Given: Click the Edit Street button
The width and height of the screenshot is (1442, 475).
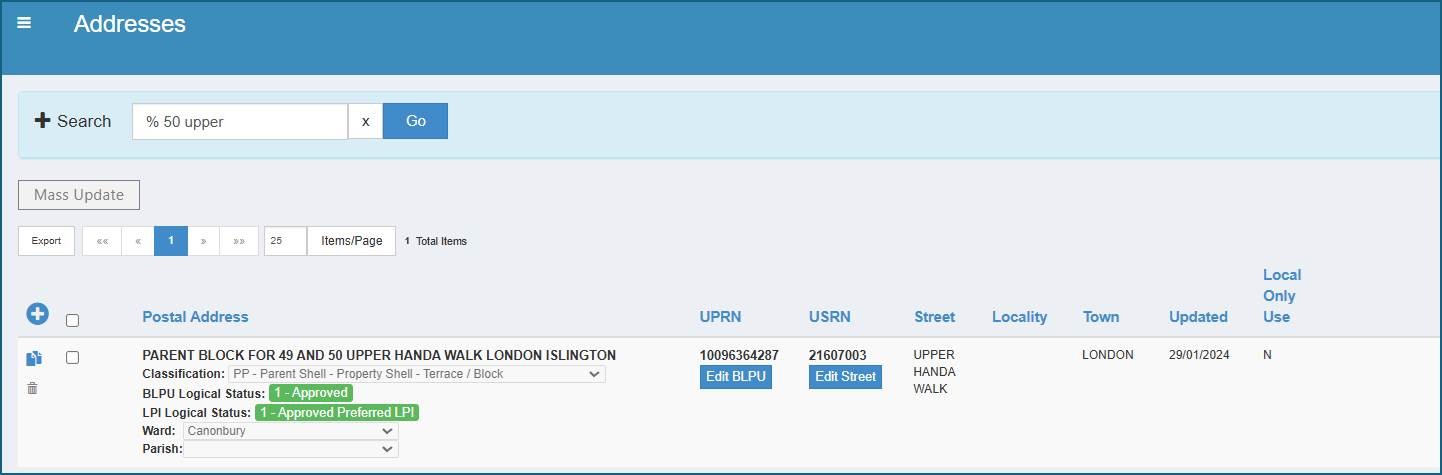Looking at the screenshot, I should point(845,377).
